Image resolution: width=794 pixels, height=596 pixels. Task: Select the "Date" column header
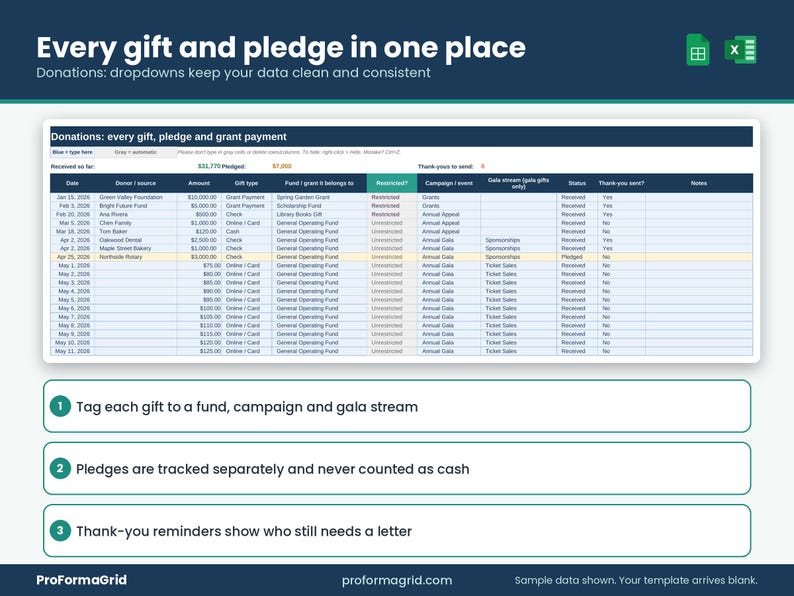tap(72, 183)
